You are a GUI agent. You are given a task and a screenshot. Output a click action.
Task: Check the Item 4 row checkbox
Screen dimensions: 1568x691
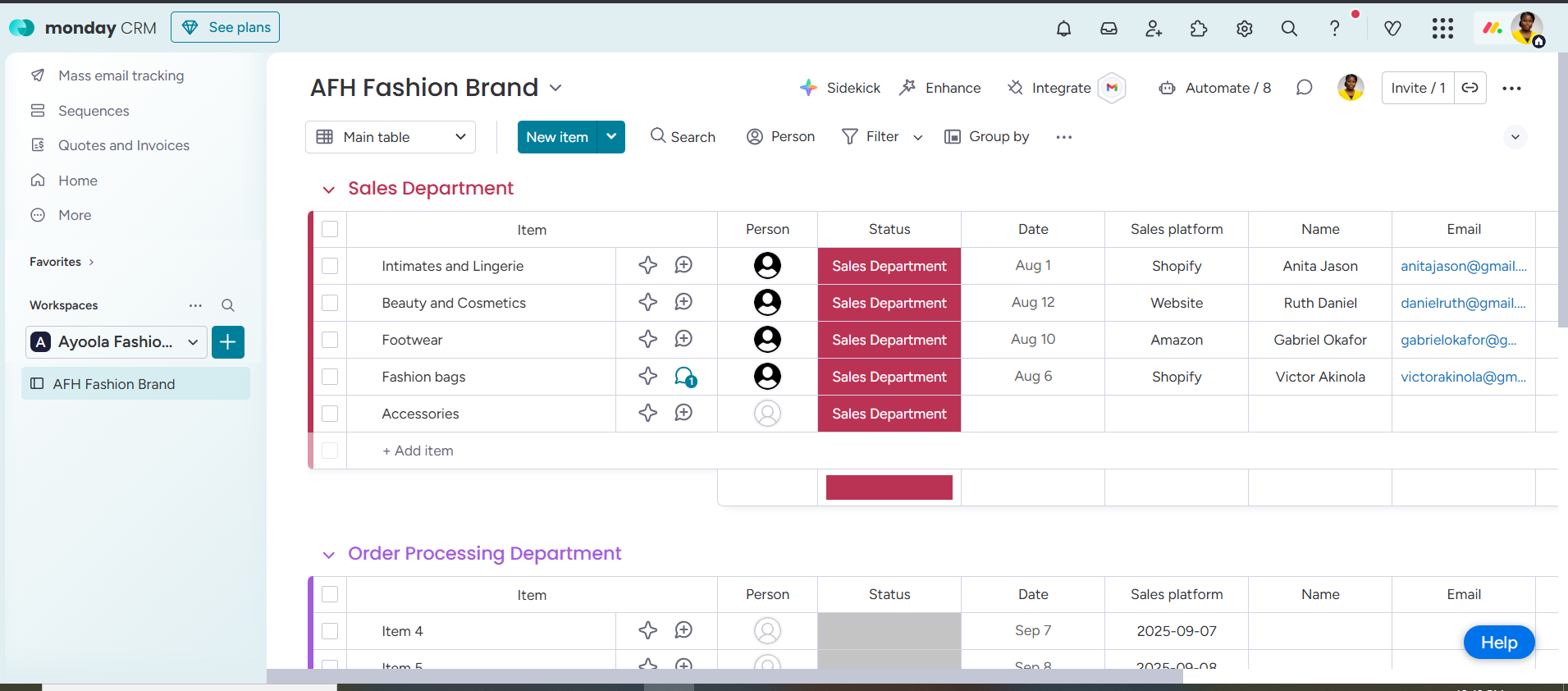tap(330, 631)
